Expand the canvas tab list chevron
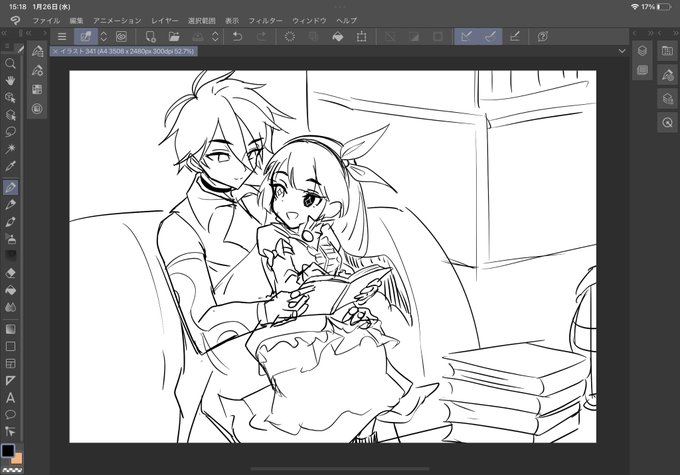The width and height of the screenshot is (680, 475). point(622,51)
